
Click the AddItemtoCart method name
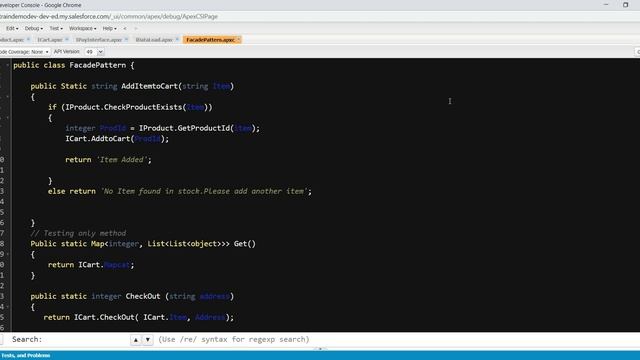click(x=149, y=86)
